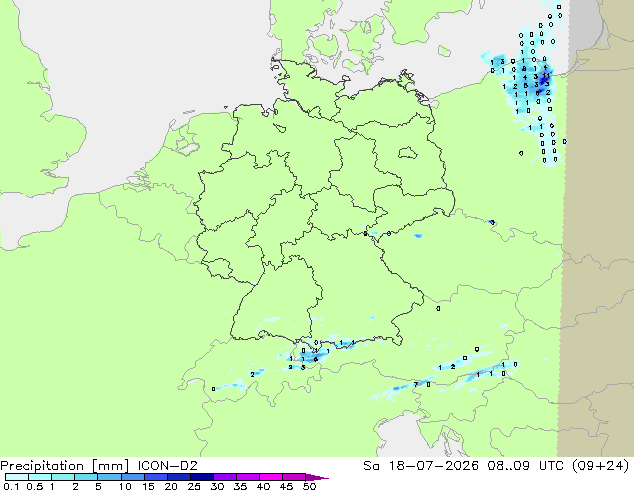The image size is (634, 490).
Task: Select the 2–5 mm legend color box
Action: coord(86,477)
